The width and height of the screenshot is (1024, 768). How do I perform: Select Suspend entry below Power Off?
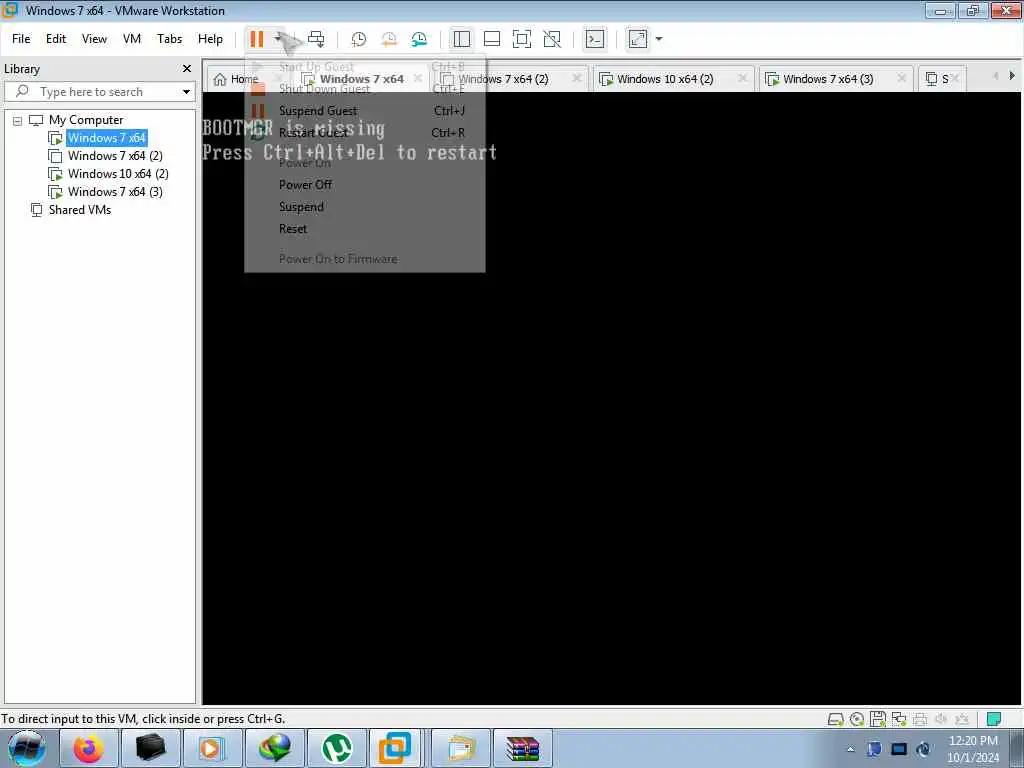(364, 207)
